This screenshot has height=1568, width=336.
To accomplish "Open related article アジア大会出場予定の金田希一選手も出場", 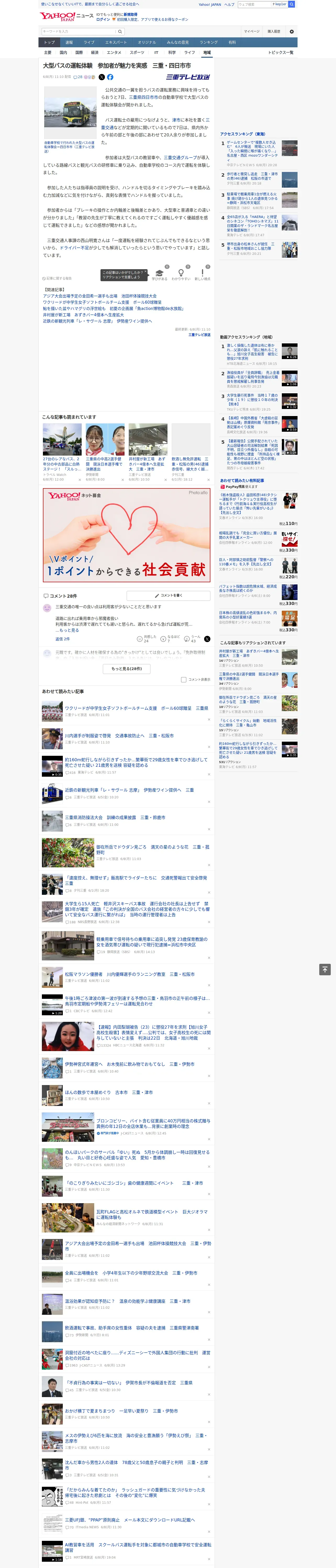I will tap(99, 296).
